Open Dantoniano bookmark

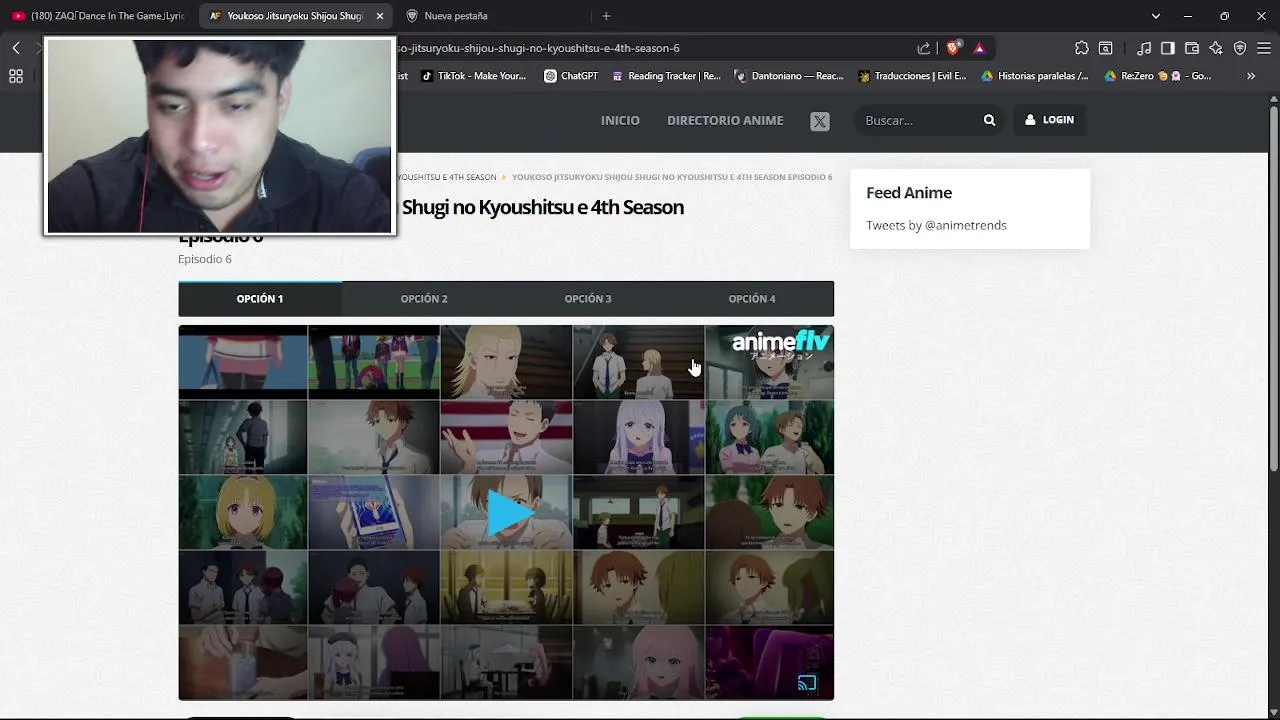point(789,76)
